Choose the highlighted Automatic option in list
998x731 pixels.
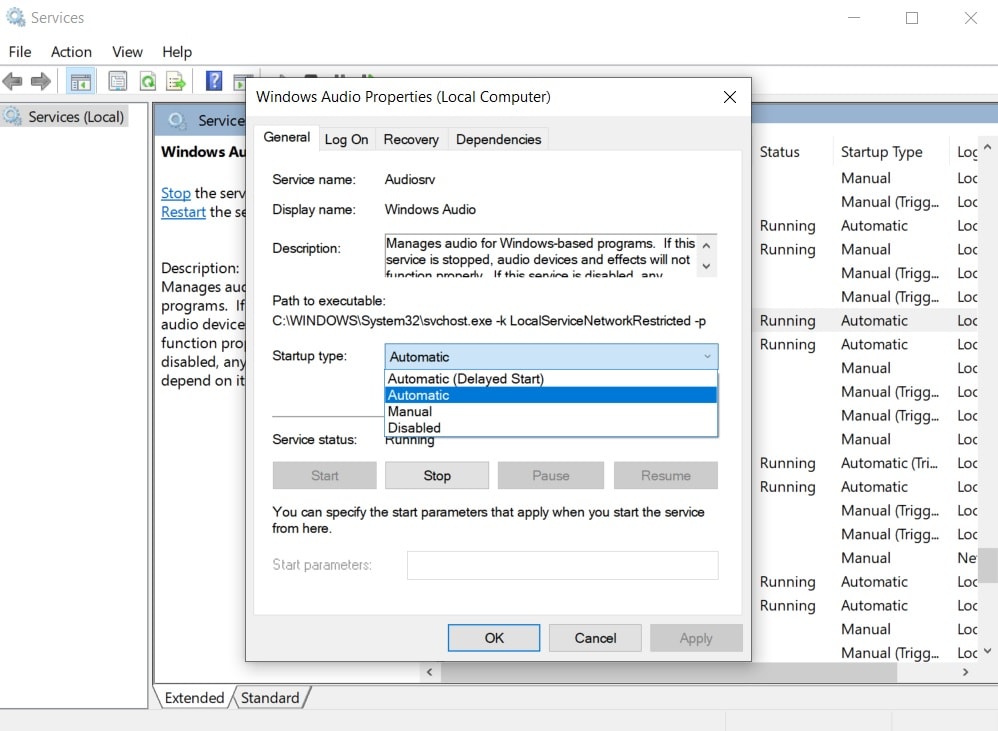551,395
